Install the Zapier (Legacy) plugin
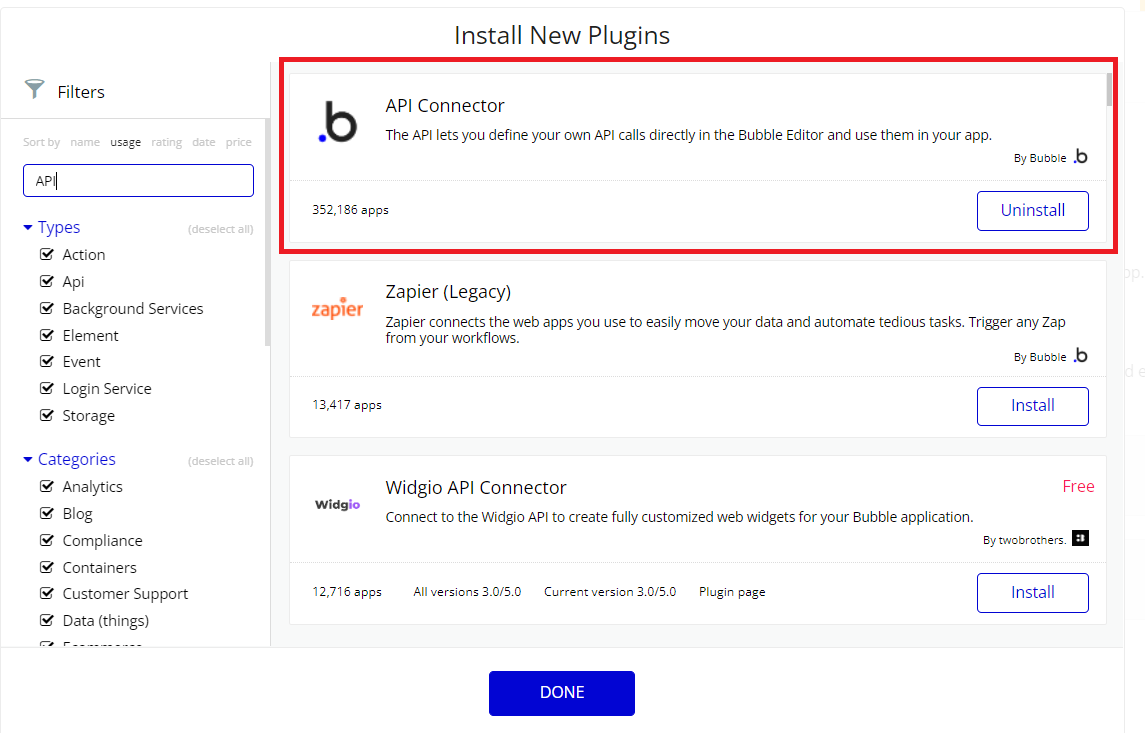The width and height of the screenshot is (1145, 733). click(1033, 406)
